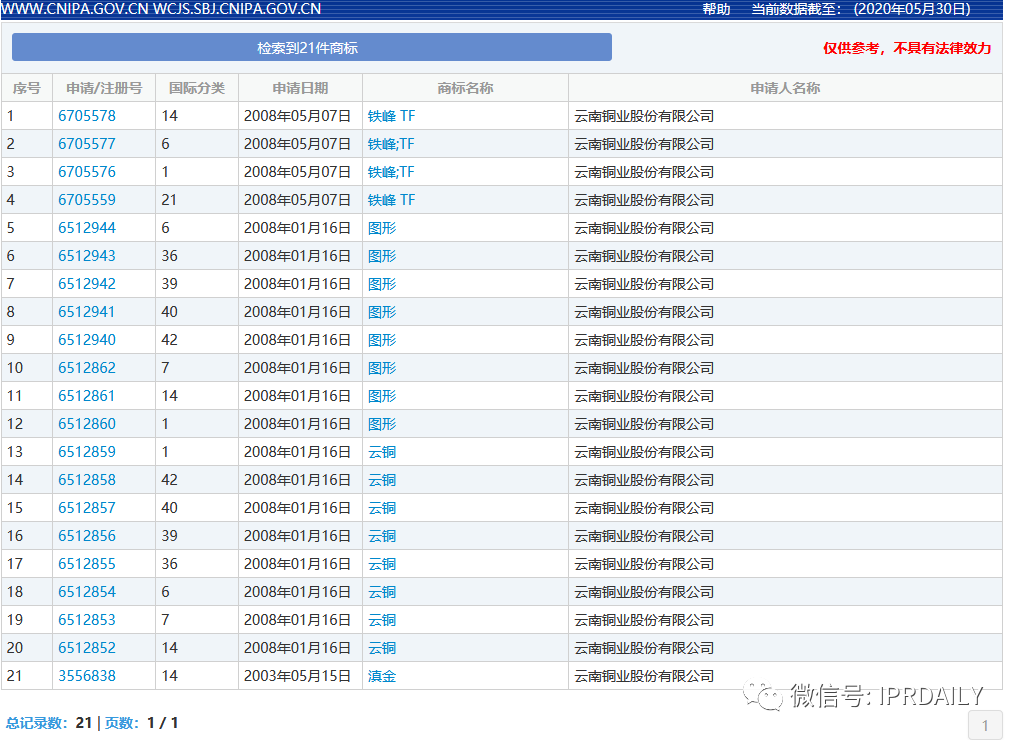Image resolution: width=1015 pixels, height=740 pixels.
Task: Open 云铜 trademark in row 13
Action: pyautogui.click(x=382, y=452)
